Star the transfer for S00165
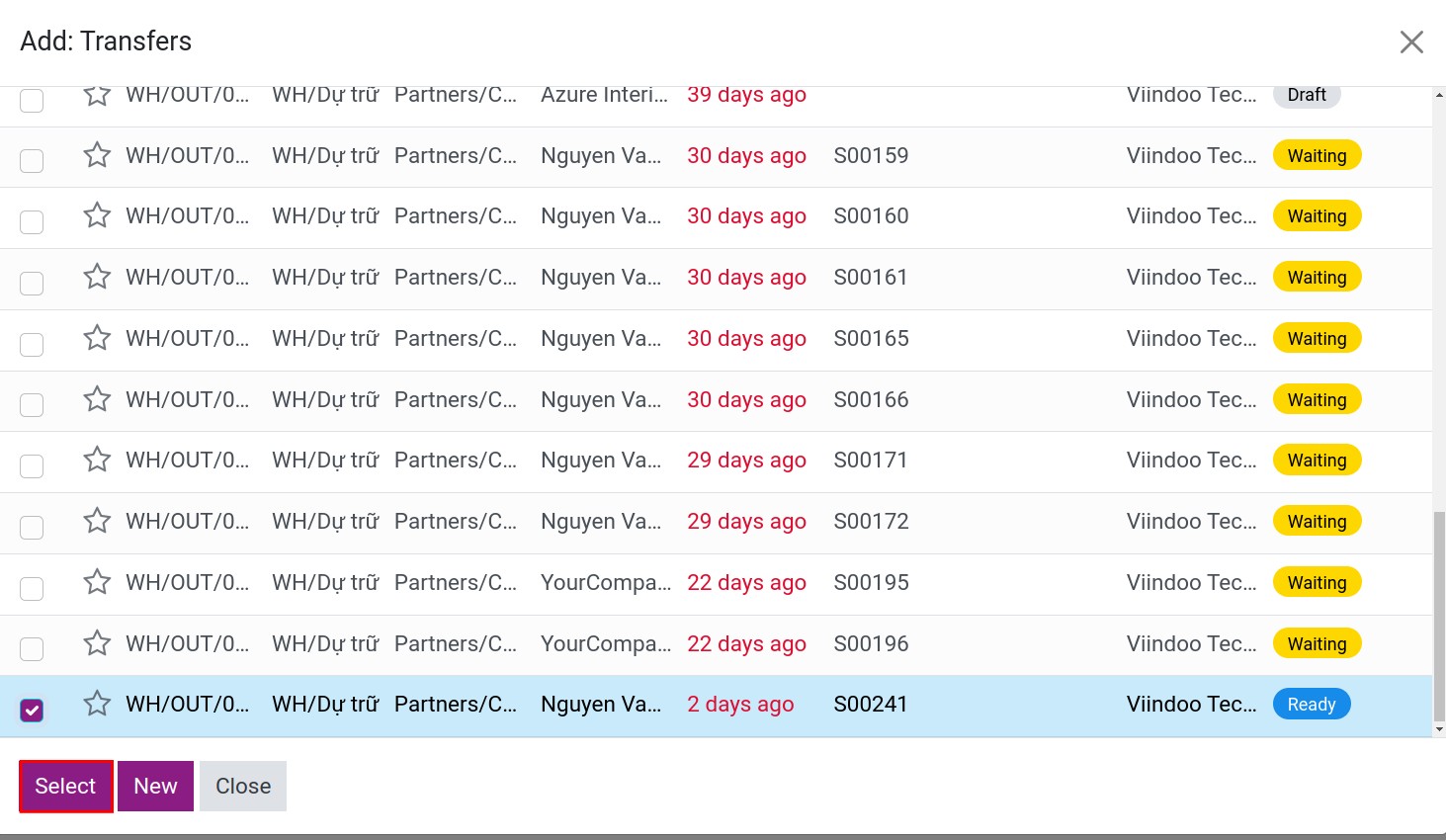1446x840 pixels. tap(97, 338)
